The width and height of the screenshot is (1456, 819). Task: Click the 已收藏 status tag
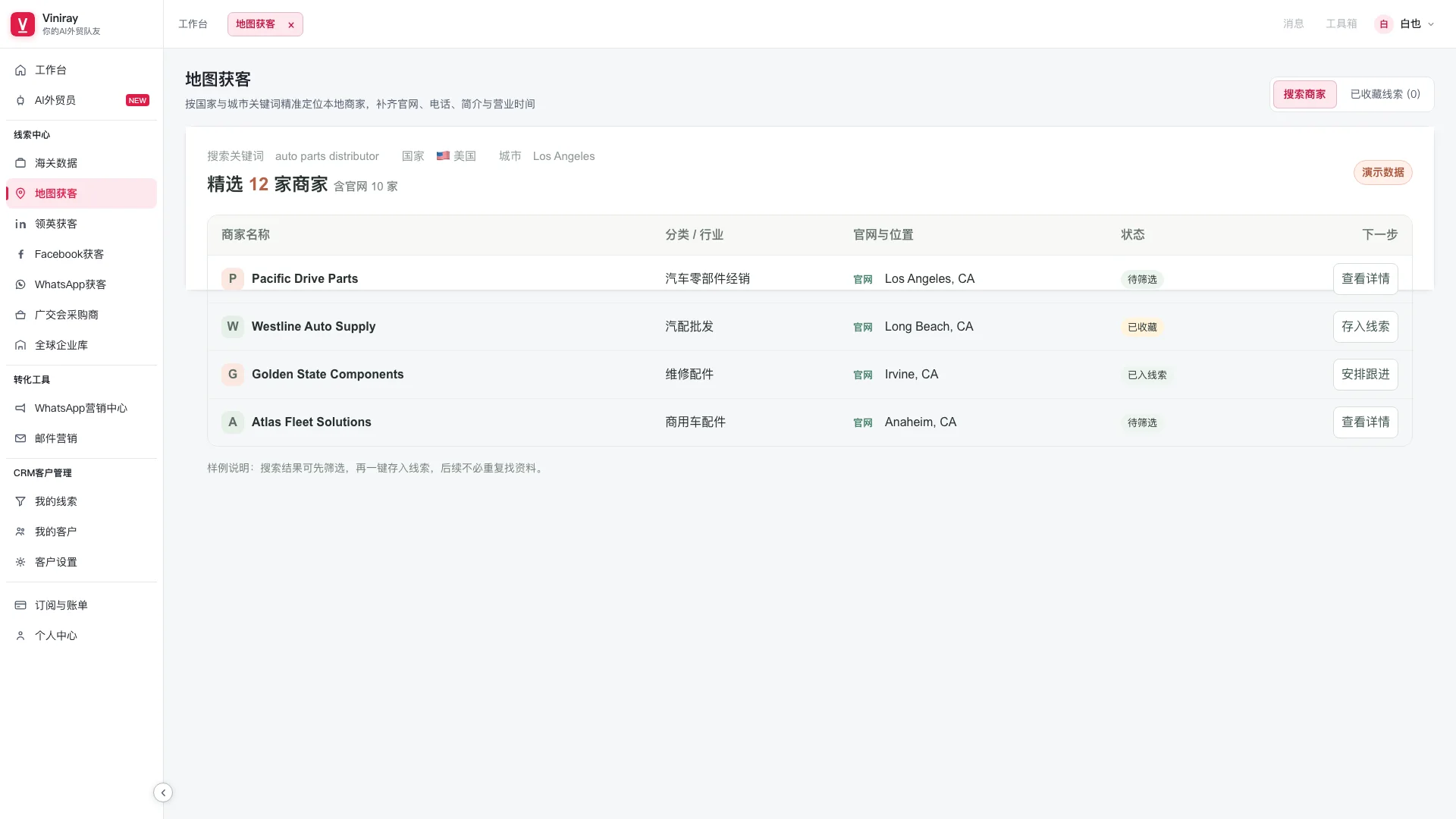[x=1142, y=327]
